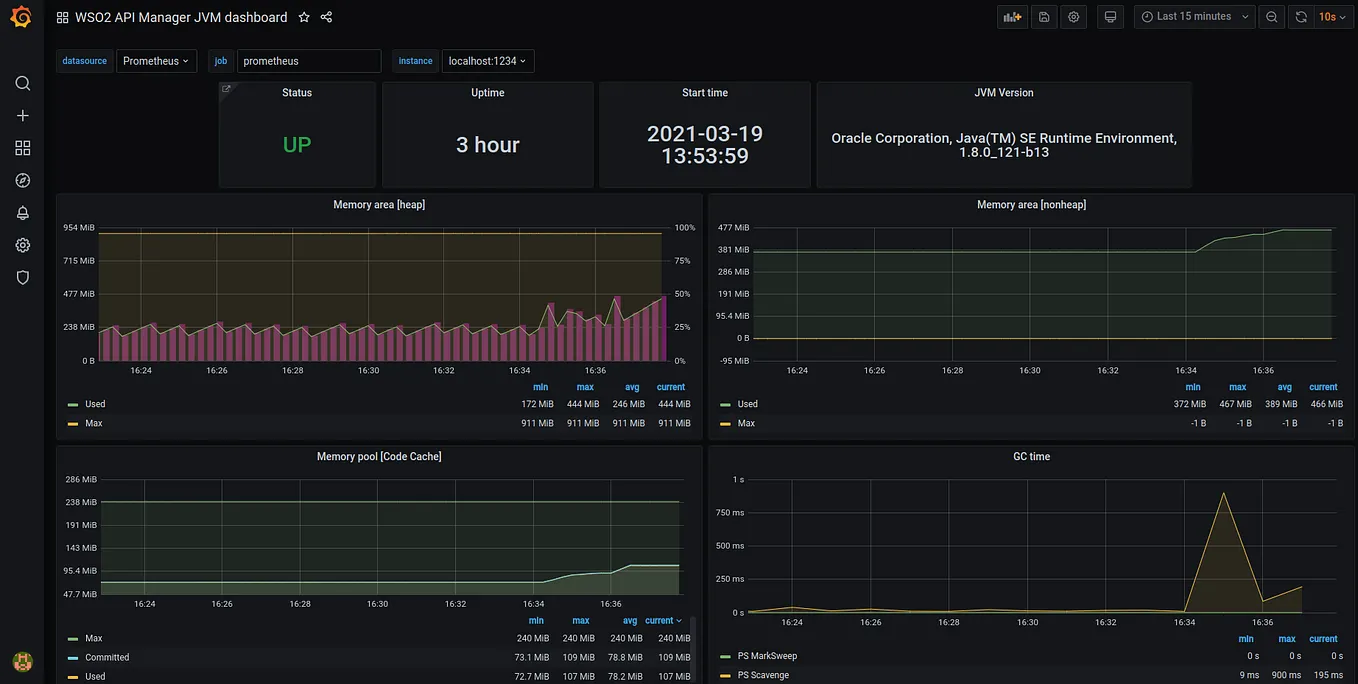Toggle Used series in heap legend
This screenshot has width=1358, height=684.
[x=95, y=404]
